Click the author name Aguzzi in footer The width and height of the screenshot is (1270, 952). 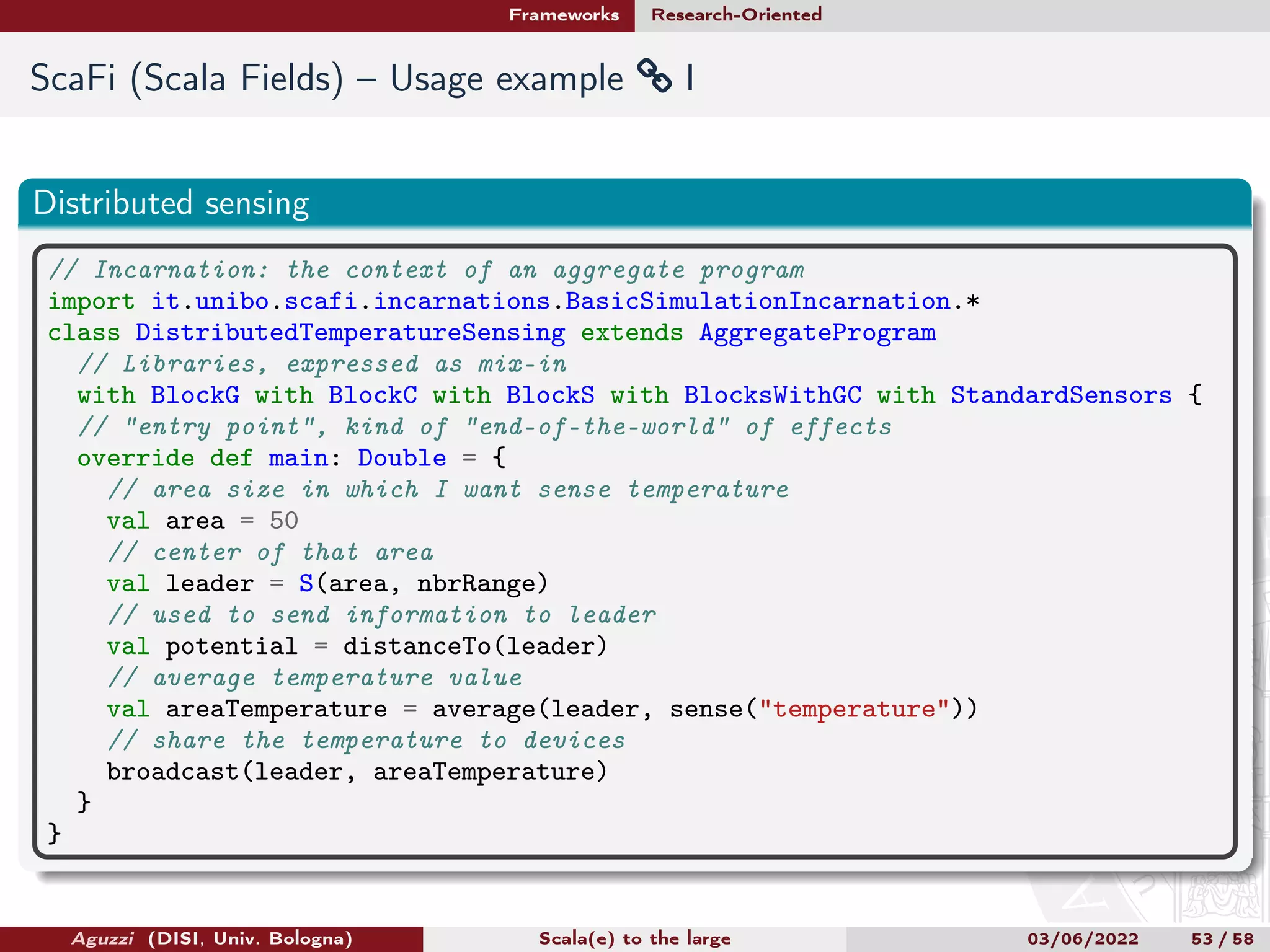tap(103, 938)
